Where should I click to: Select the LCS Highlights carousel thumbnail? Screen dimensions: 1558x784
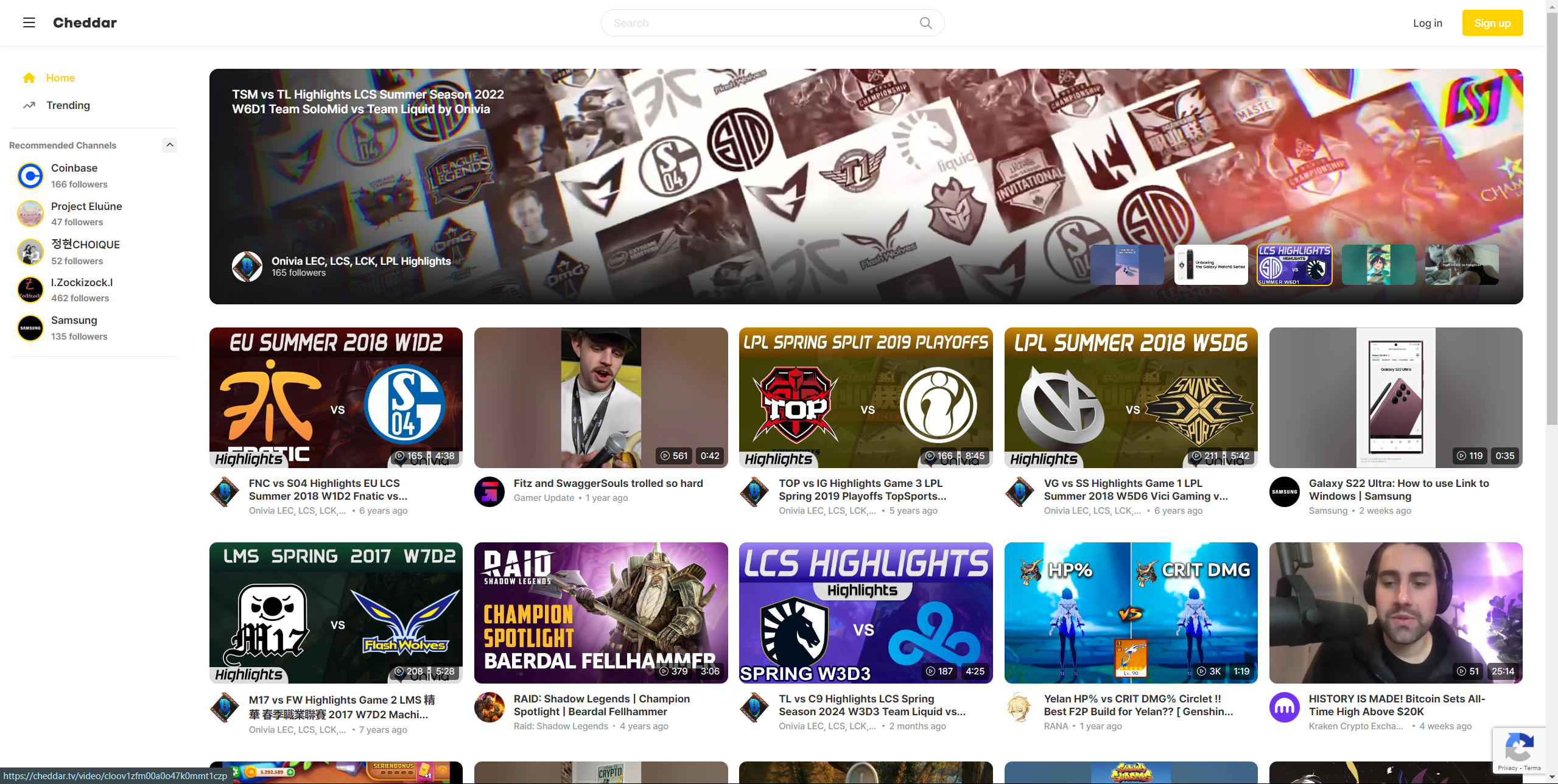[1294, 265]
